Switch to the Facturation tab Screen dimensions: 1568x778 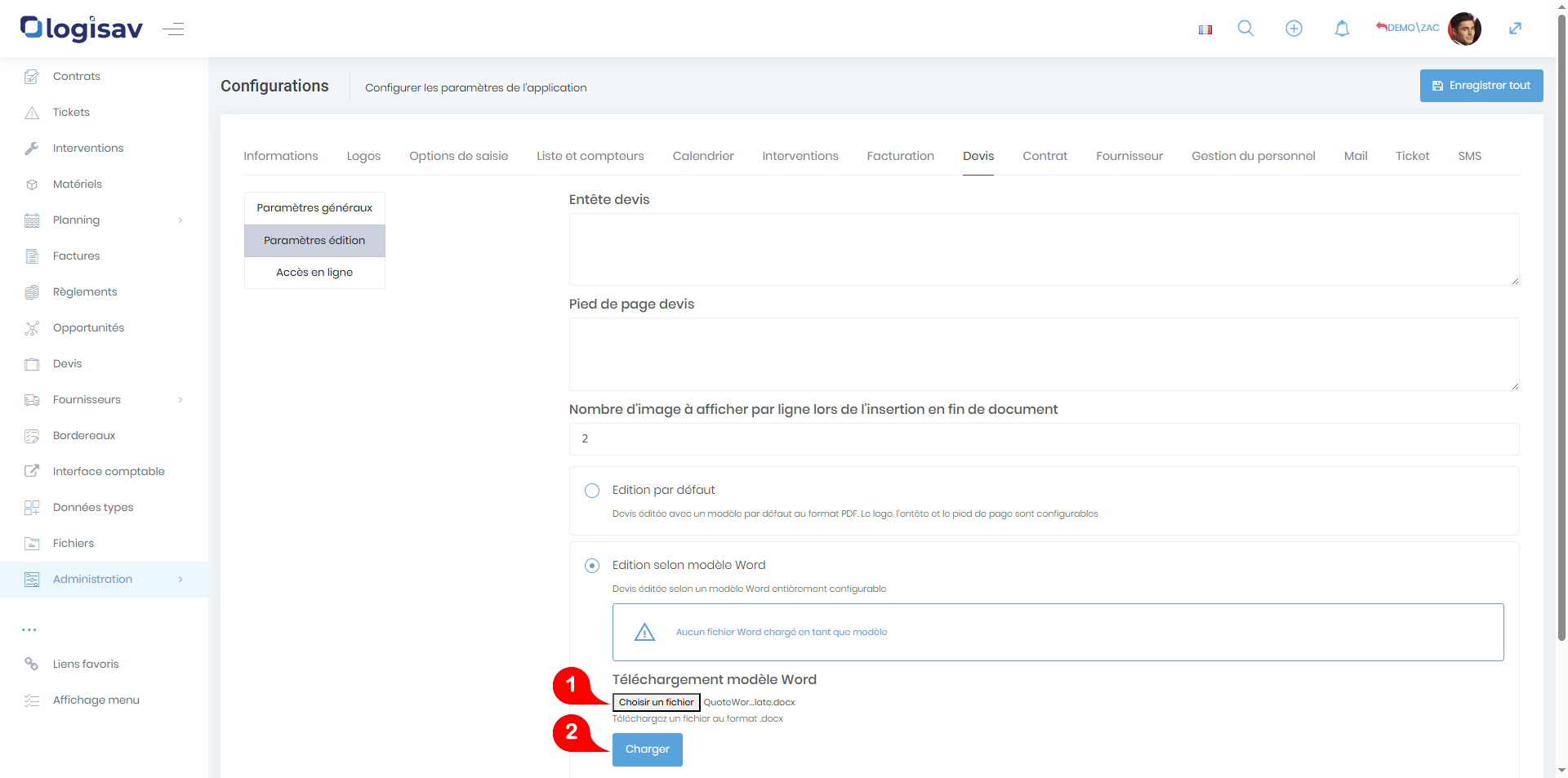pos(900,156)
